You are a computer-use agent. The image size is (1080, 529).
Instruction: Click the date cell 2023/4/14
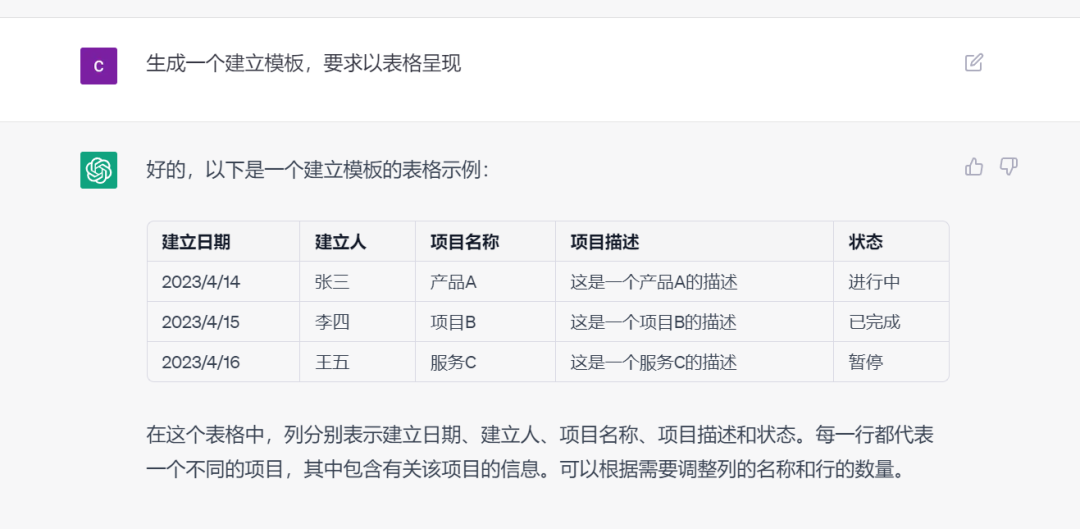(201, 282)
